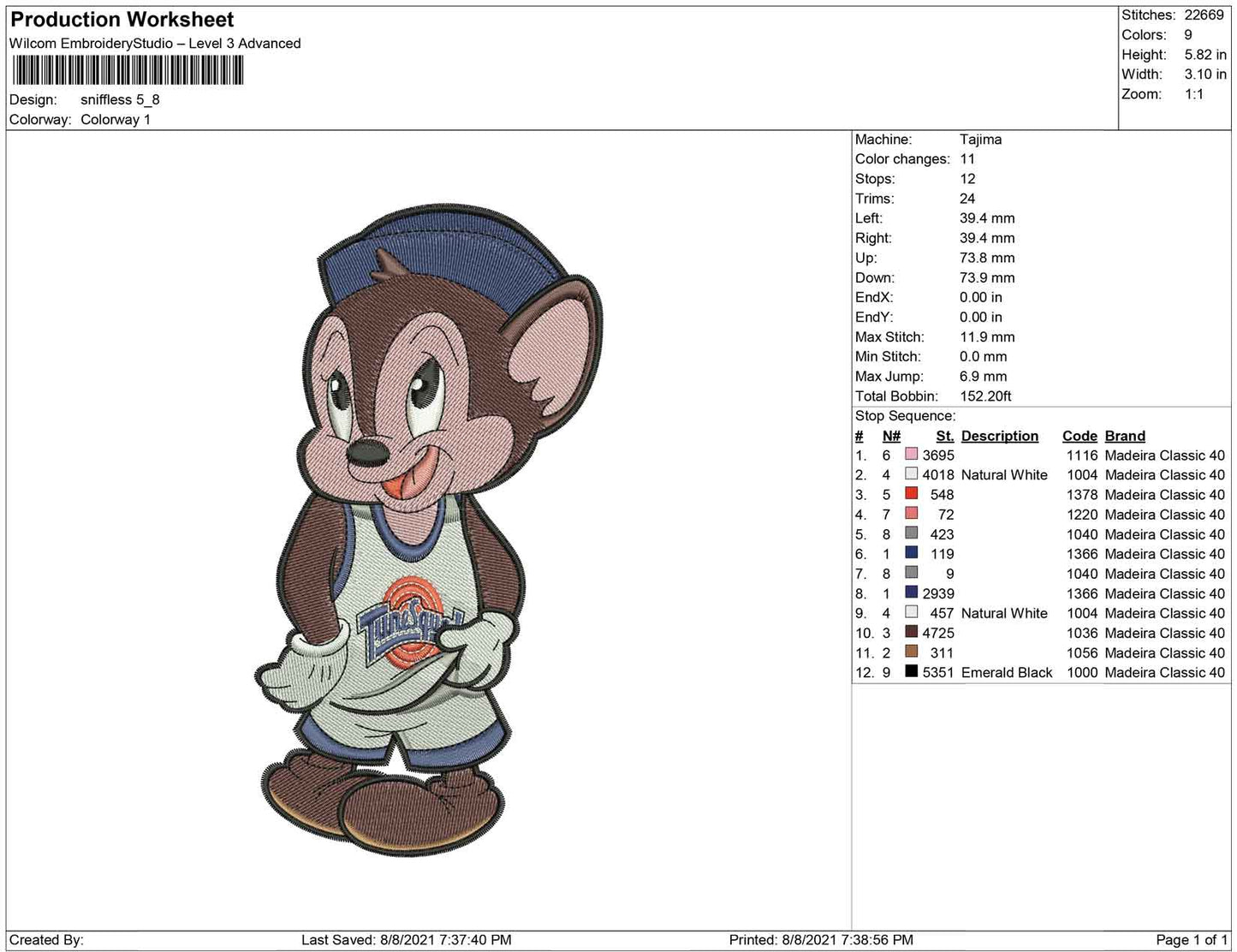1237x952 pixels.
Task: Click the "Description" column header
Action: [1000, 436]
